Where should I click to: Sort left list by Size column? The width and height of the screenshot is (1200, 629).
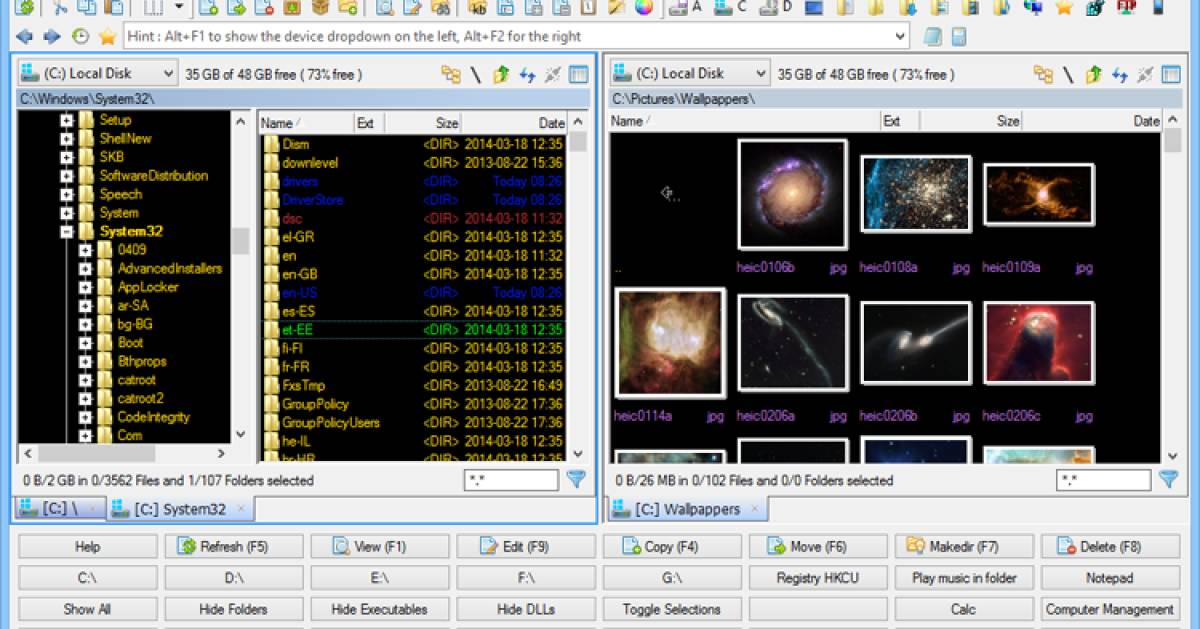pyautogui.click(x=421, y=123)
